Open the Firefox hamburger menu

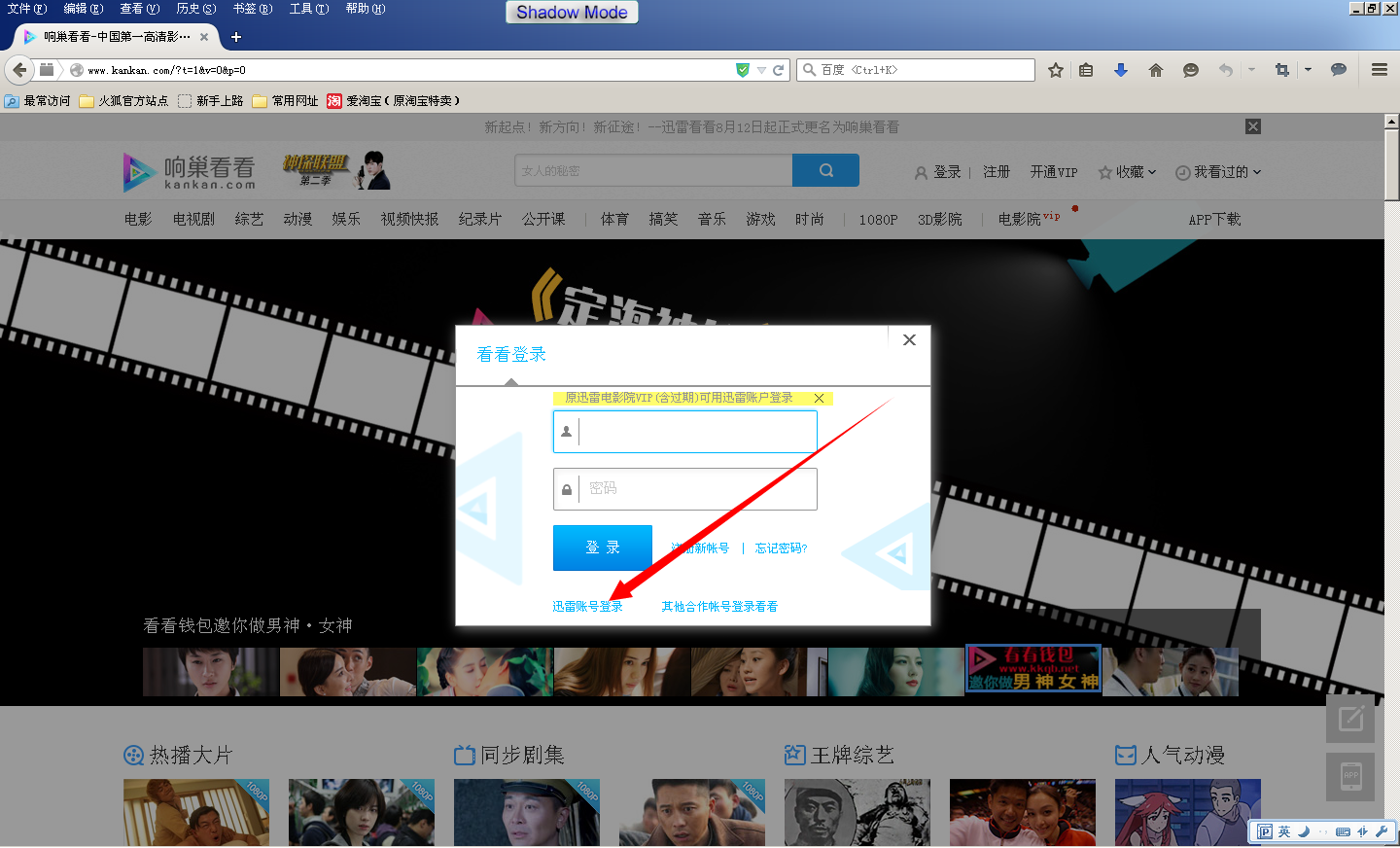tap(1380, 70)
